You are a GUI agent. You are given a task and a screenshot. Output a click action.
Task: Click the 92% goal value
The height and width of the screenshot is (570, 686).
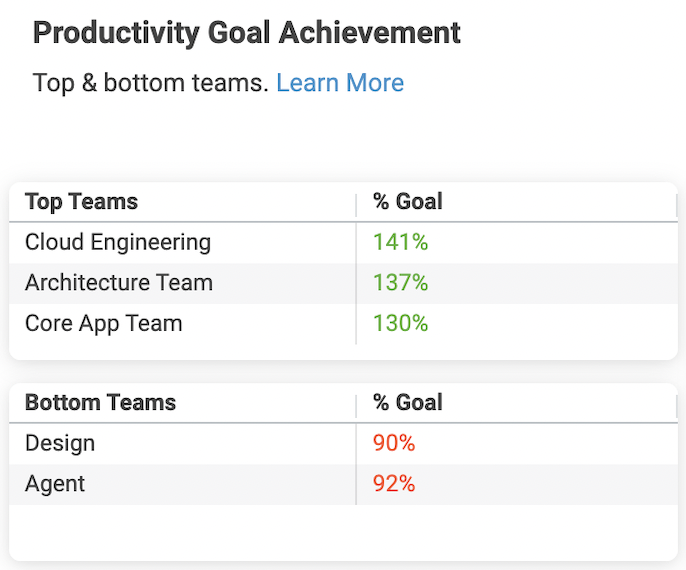[394, 484]
